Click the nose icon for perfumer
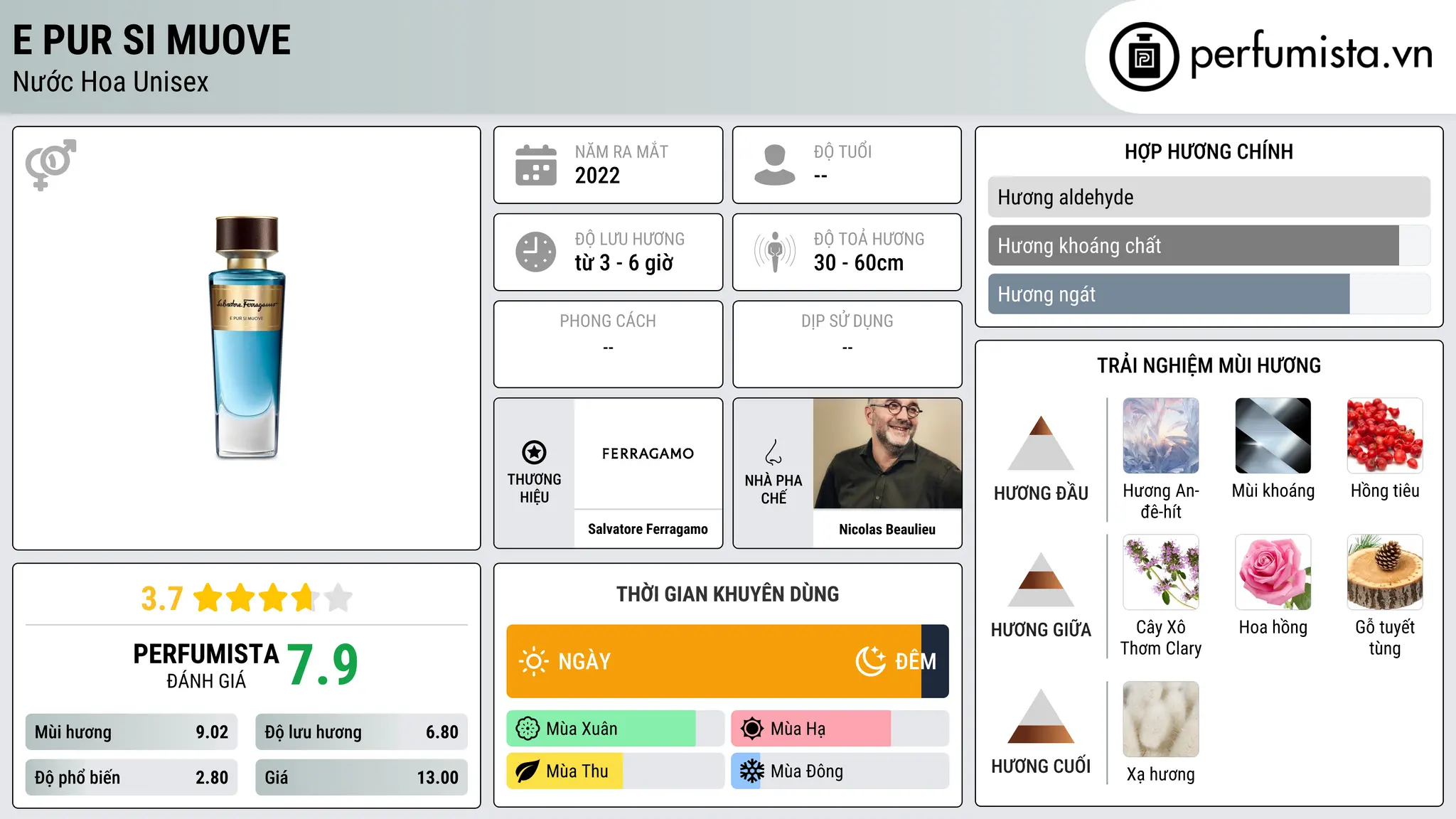 click(x=773, y=452)
